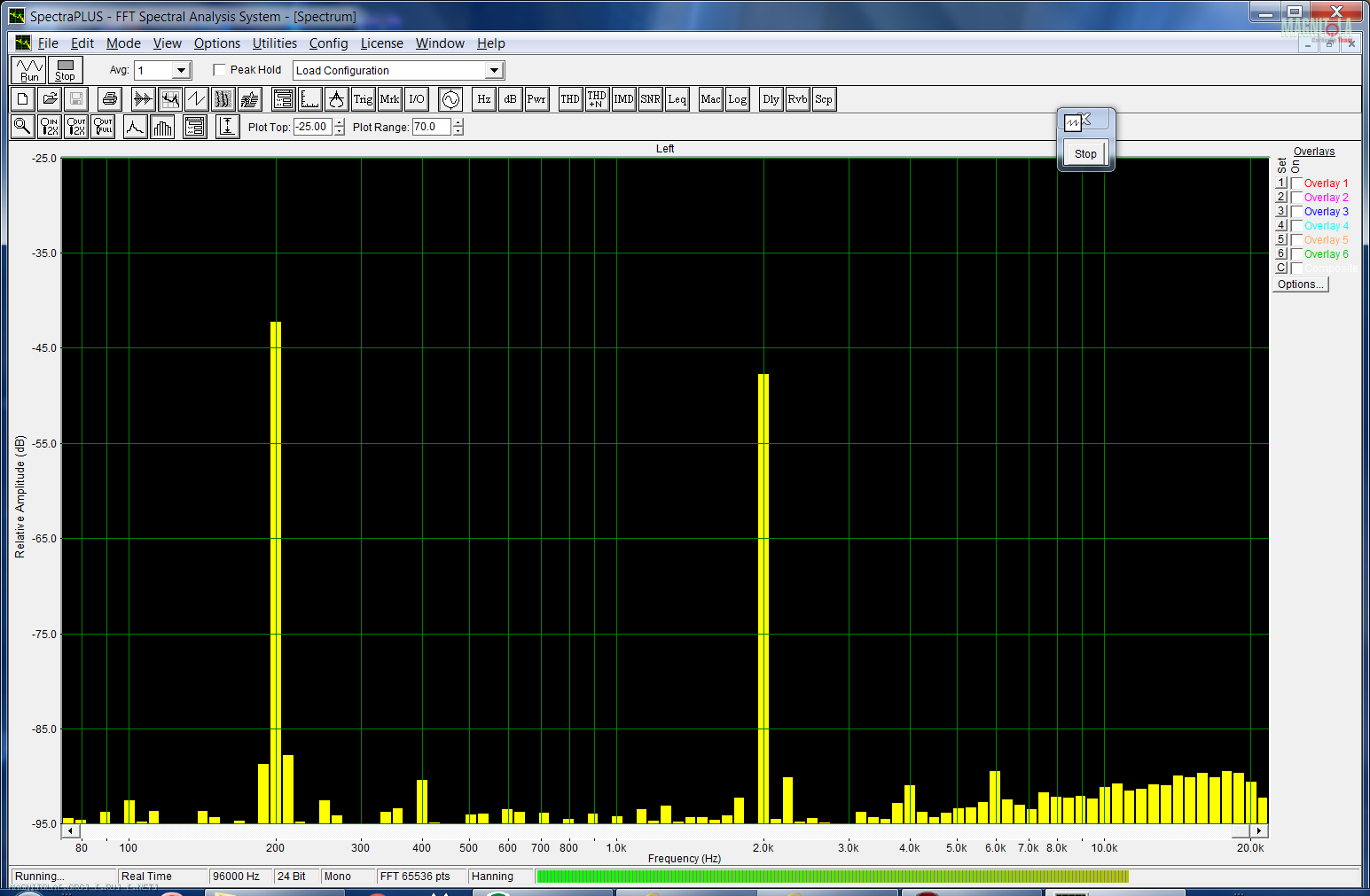1370x896 pixels.
Task: Decrease Plot Top with down arrow
Action: 340,131
